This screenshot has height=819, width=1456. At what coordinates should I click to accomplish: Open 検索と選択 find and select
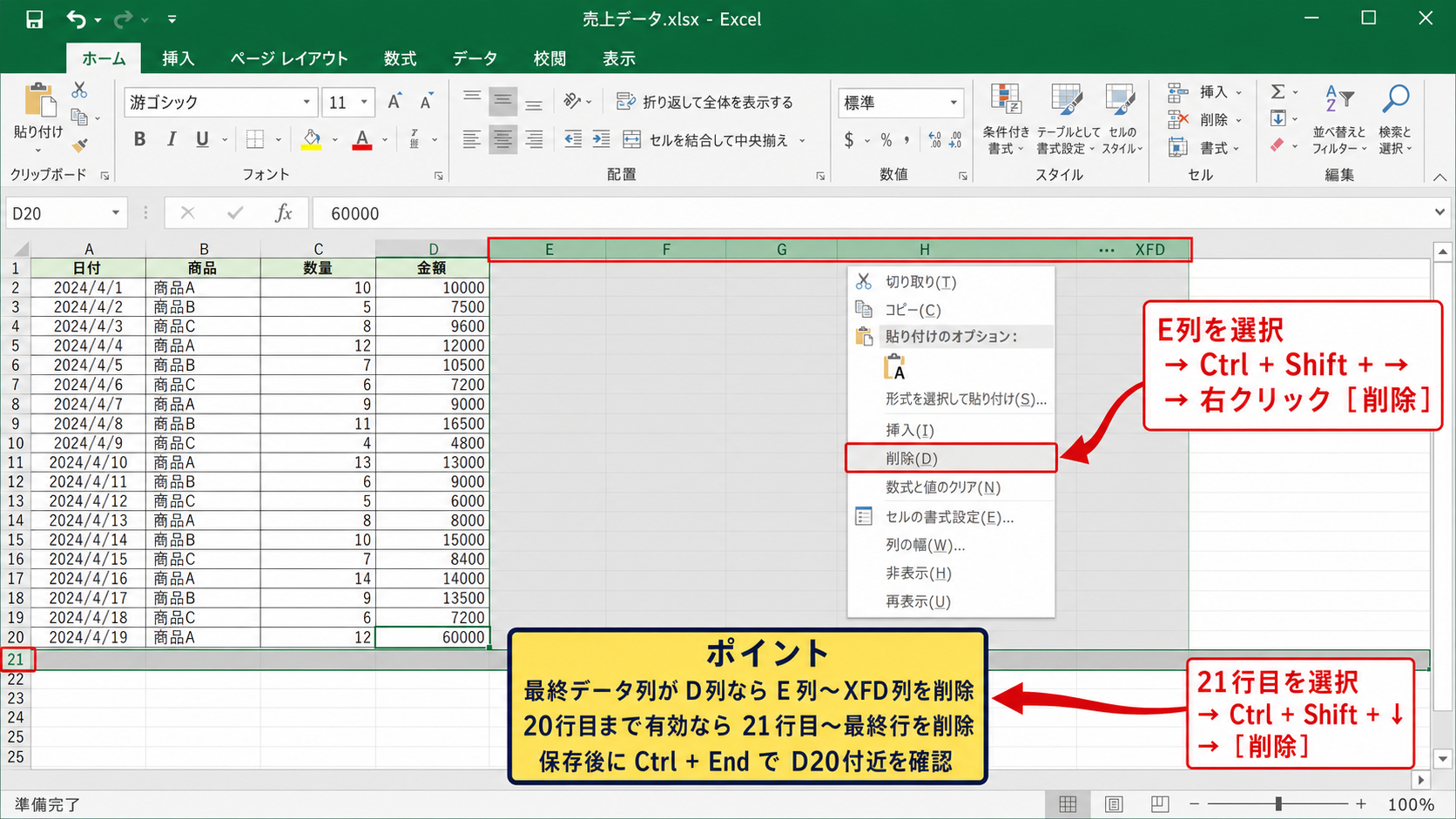pyautogui.click(x=1395, y=120)
